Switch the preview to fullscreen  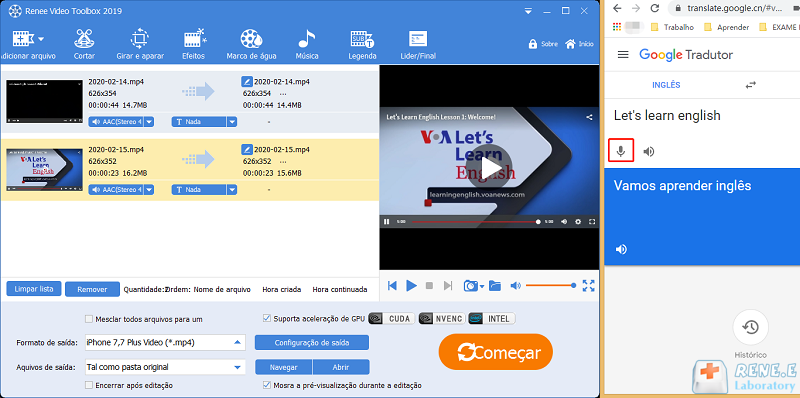588,286
